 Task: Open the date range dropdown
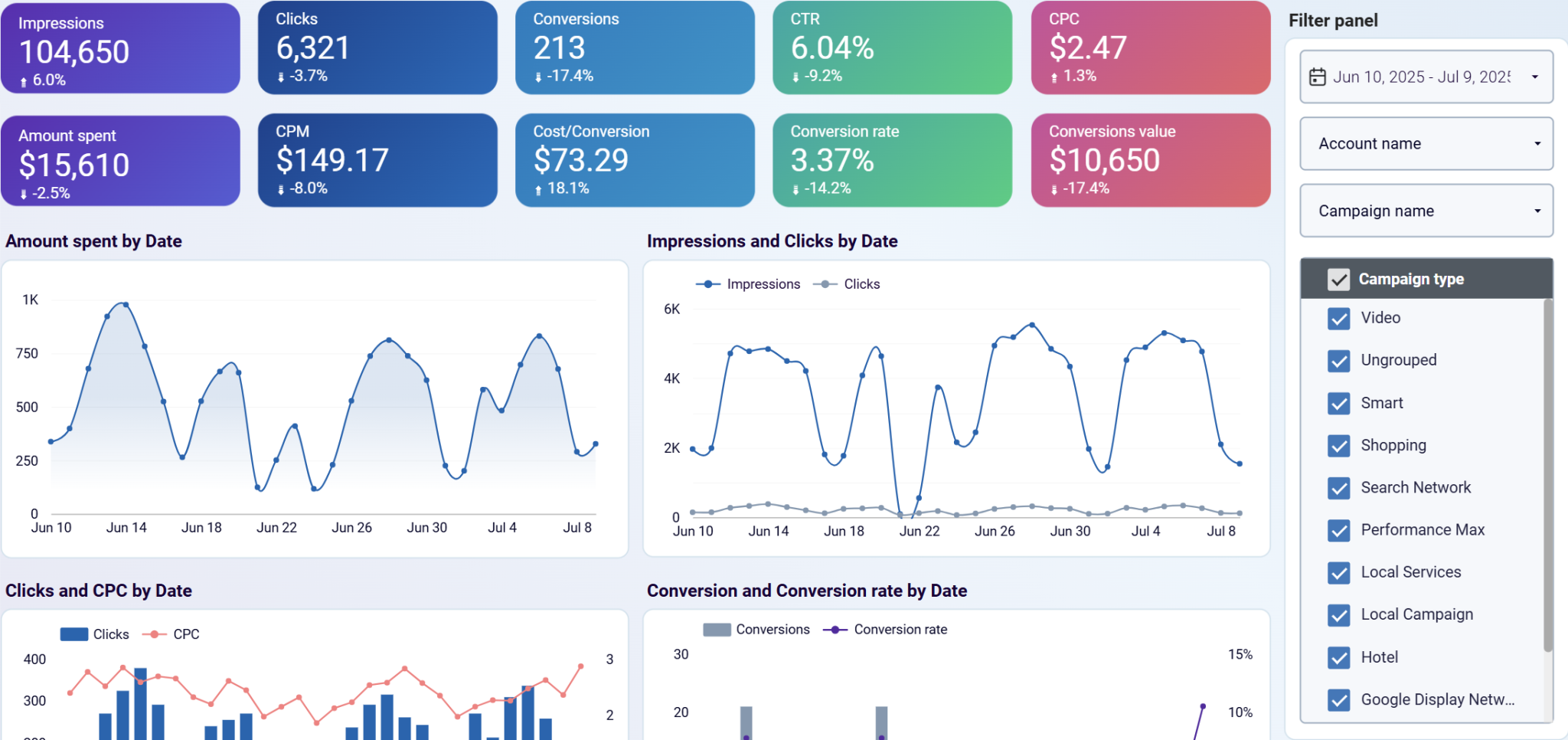tap(1426, 77)
